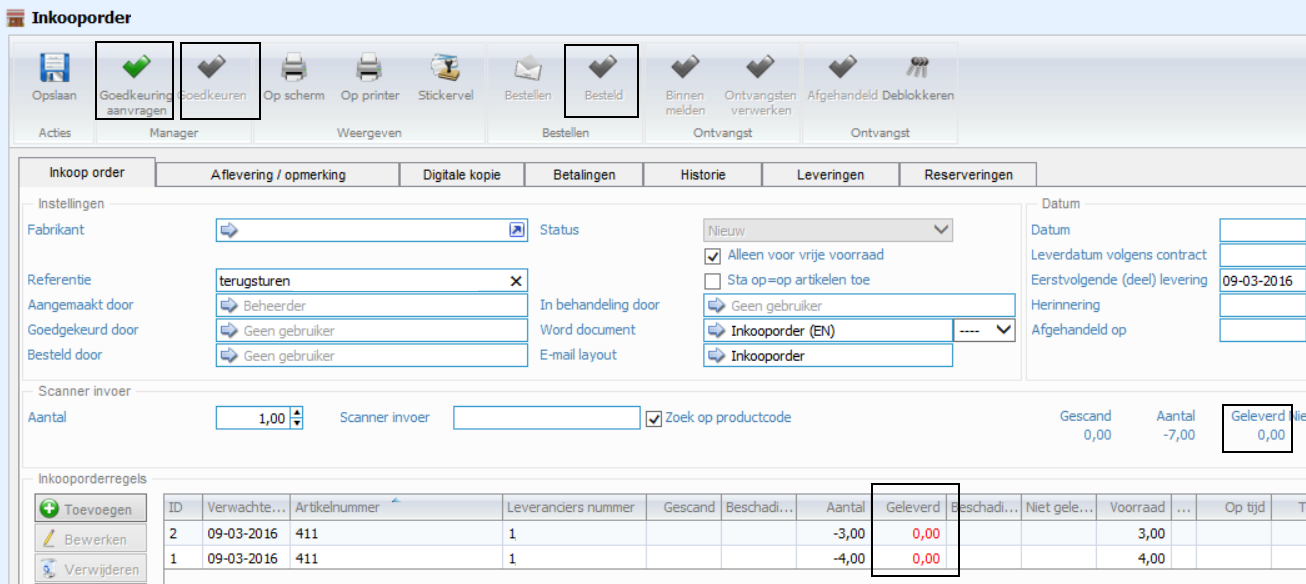Click the Op scherm printer icon

(x=293, y=70)
